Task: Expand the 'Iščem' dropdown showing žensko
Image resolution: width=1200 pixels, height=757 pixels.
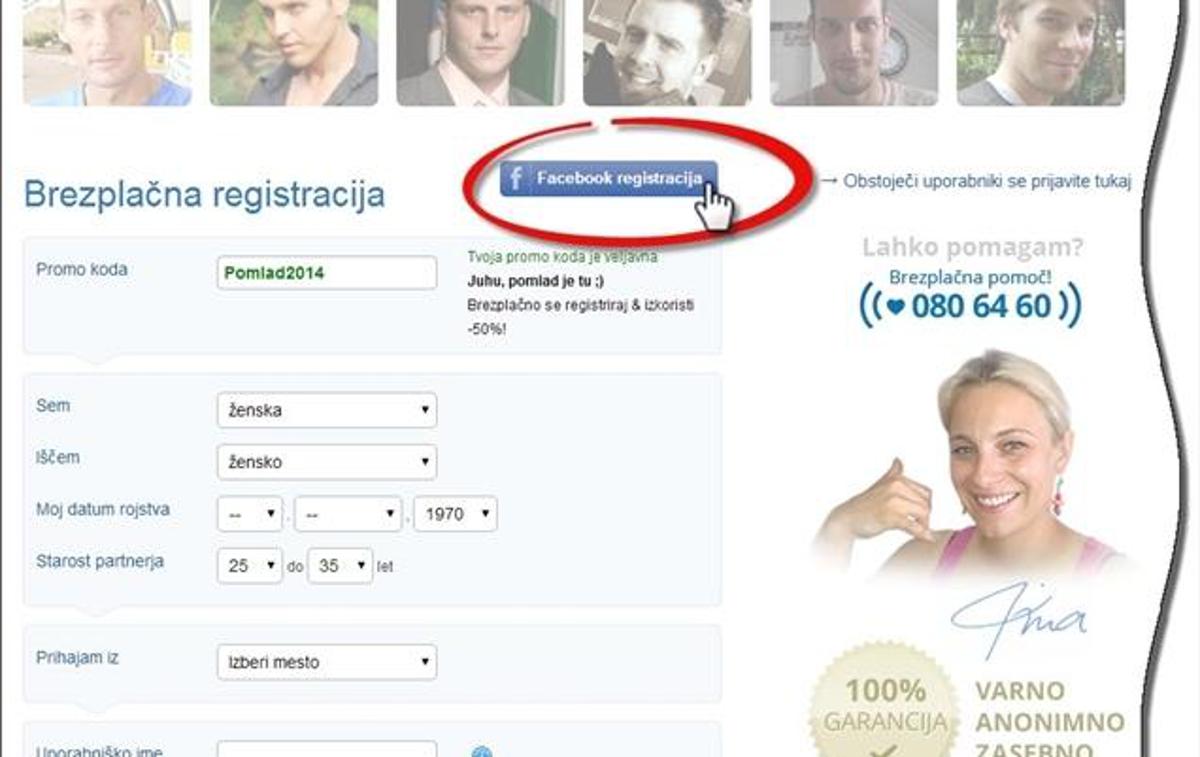Action: pos(327,462)
